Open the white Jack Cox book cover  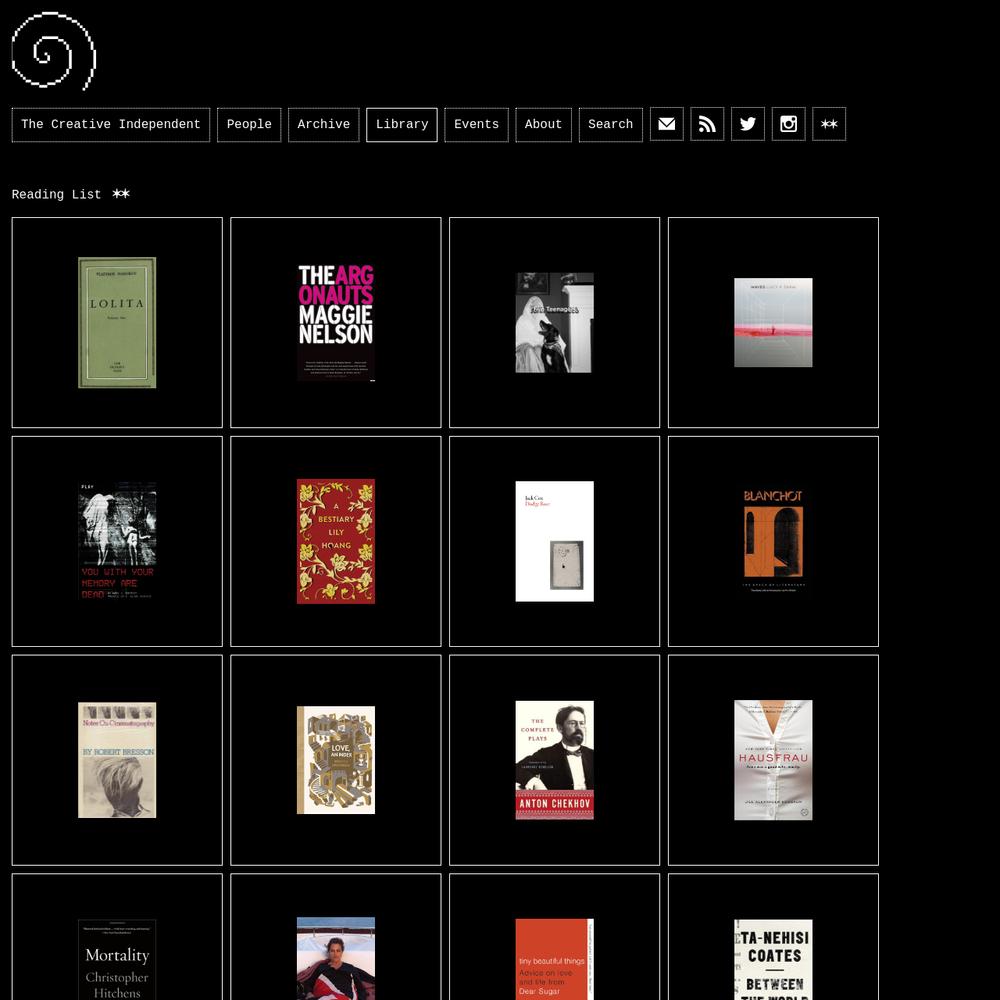(555, 541)
